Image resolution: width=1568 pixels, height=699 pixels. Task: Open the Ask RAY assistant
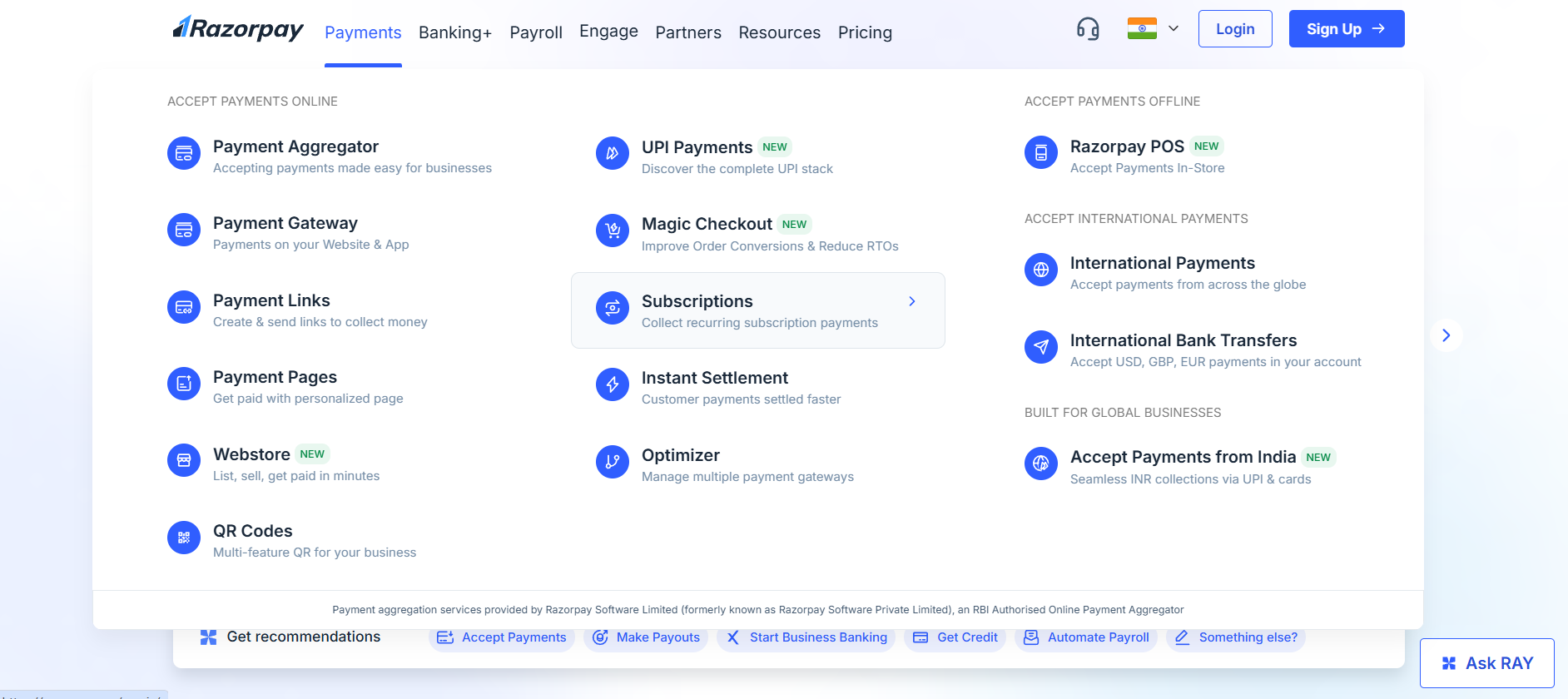click(1487, 663)
